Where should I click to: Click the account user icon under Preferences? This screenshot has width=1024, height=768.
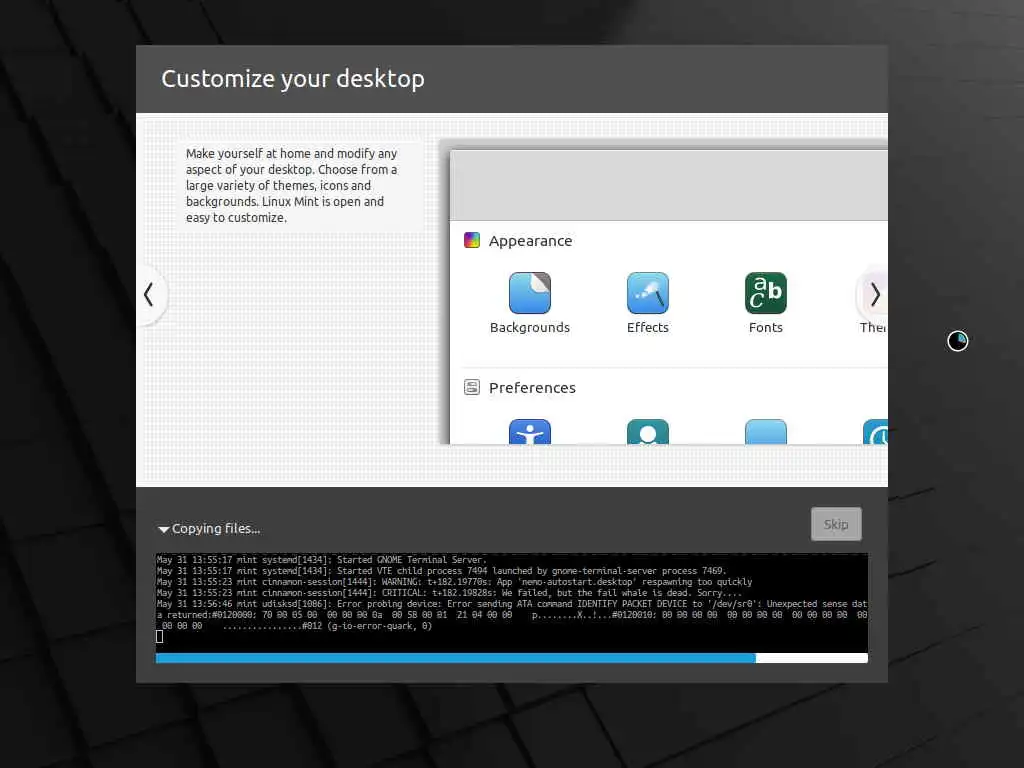647,432
